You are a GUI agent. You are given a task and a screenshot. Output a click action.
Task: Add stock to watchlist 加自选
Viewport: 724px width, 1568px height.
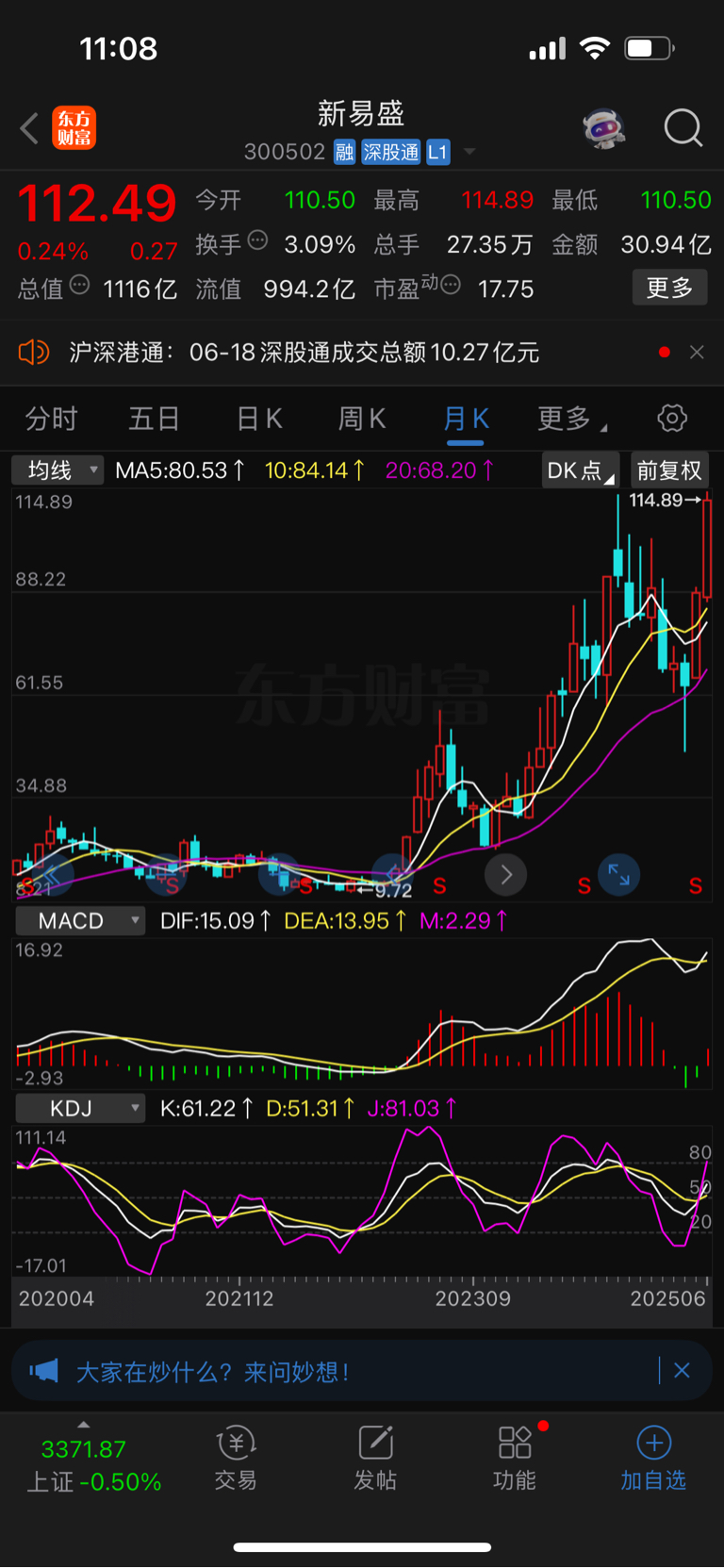coord(653,1458)
